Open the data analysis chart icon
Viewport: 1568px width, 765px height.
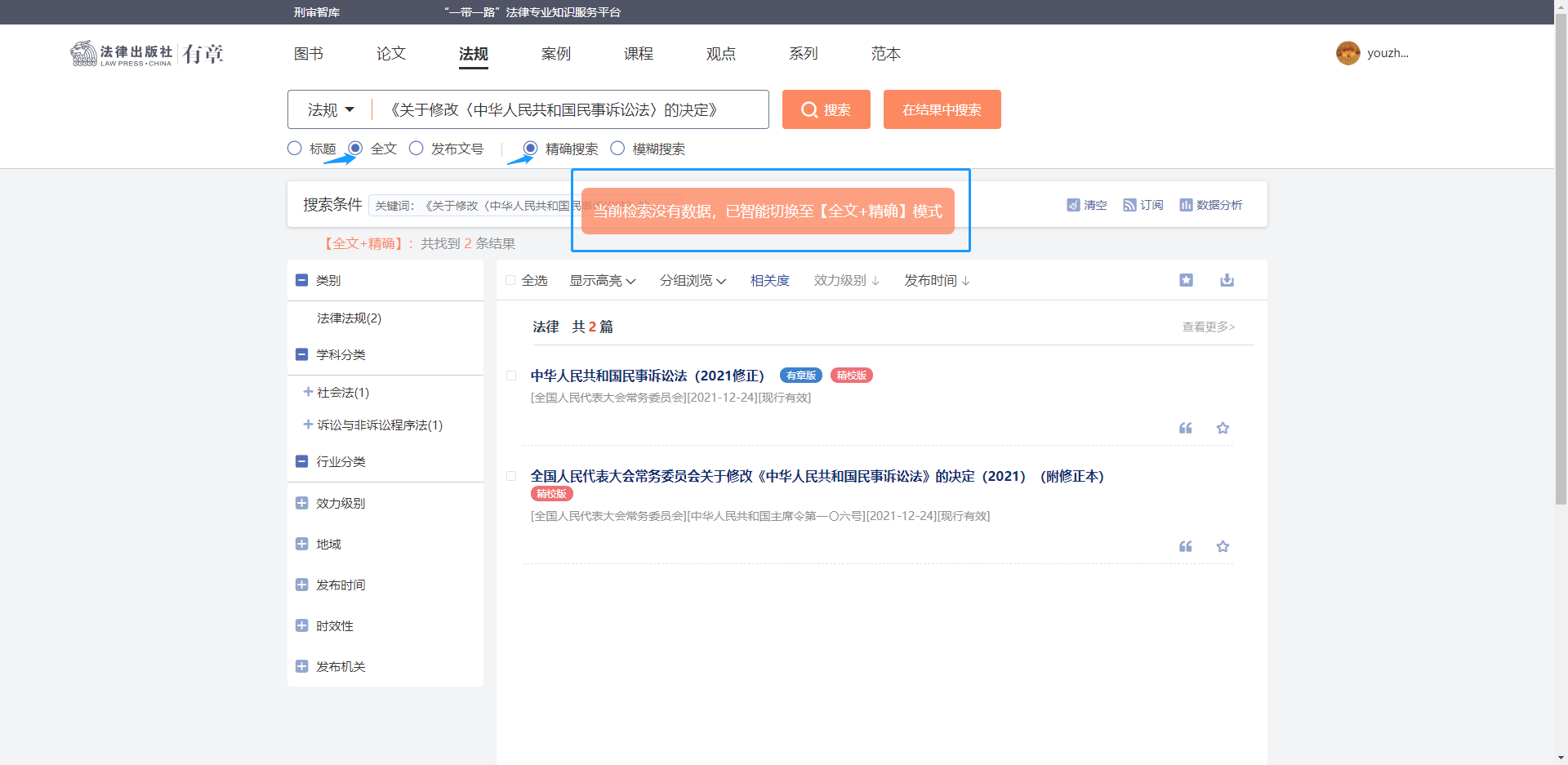(x=1186, y=205)
